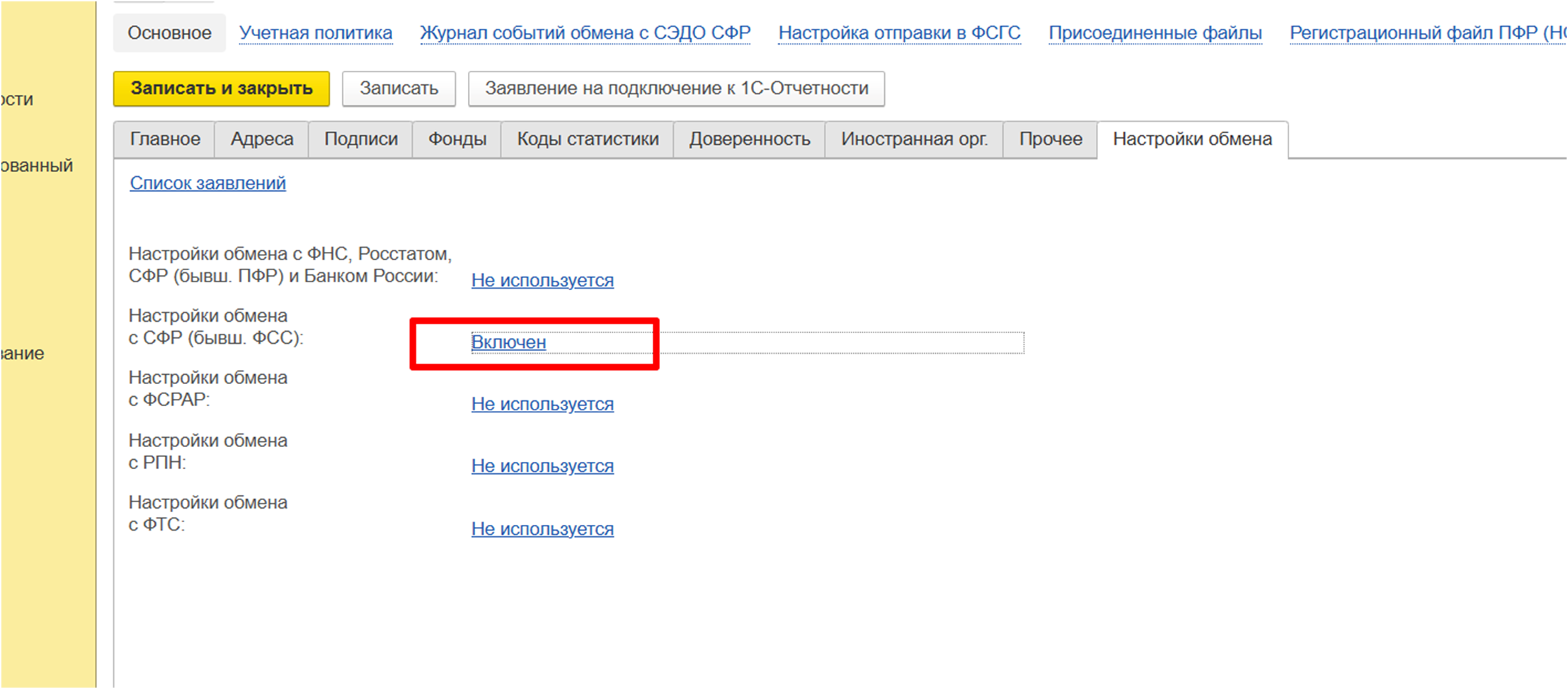Switch to the Адреса tab
The width and height of the screenshot is (1568, 689).
[261, 139]
